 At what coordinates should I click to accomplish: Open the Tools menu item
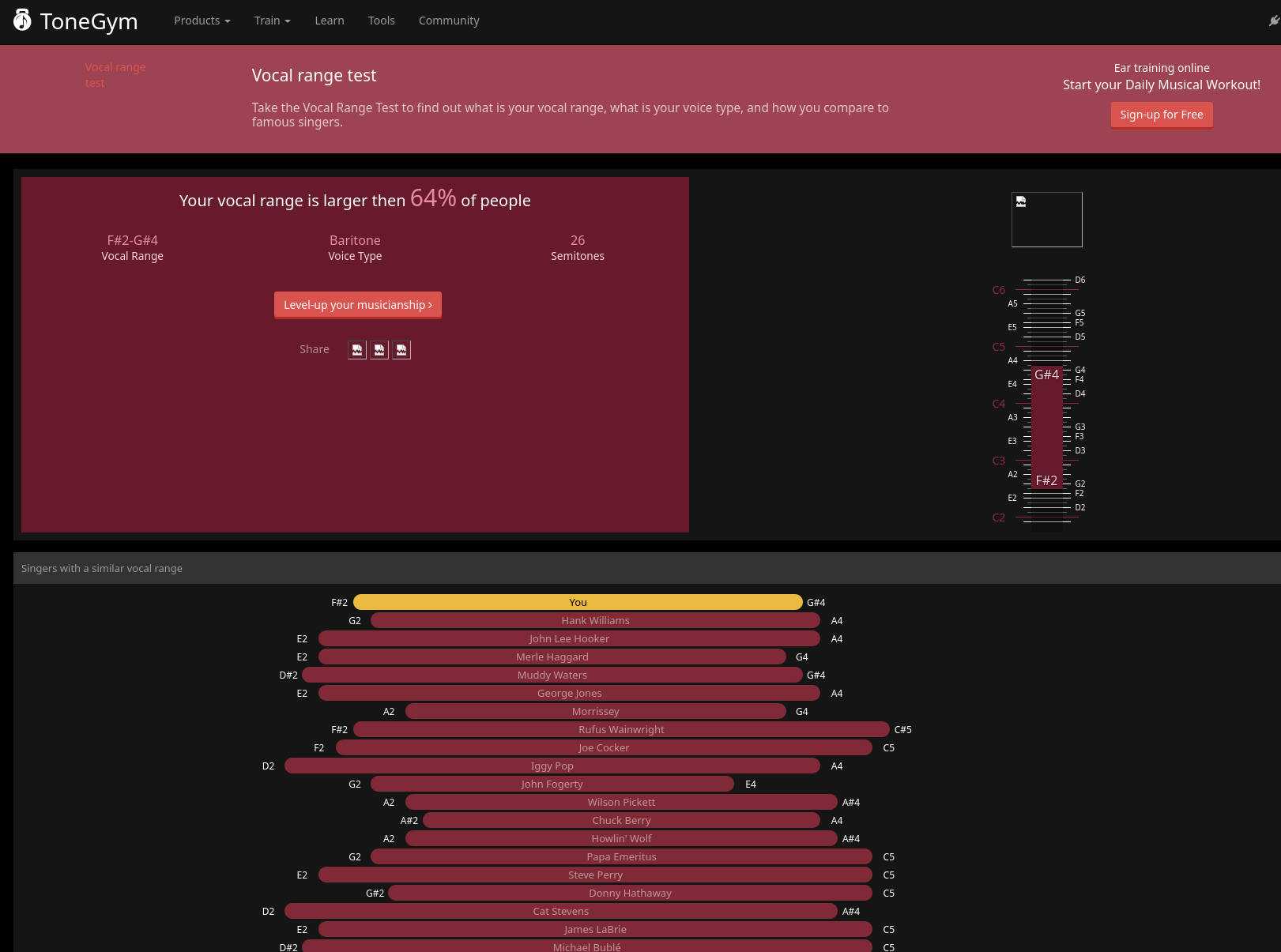pos(382,21)
